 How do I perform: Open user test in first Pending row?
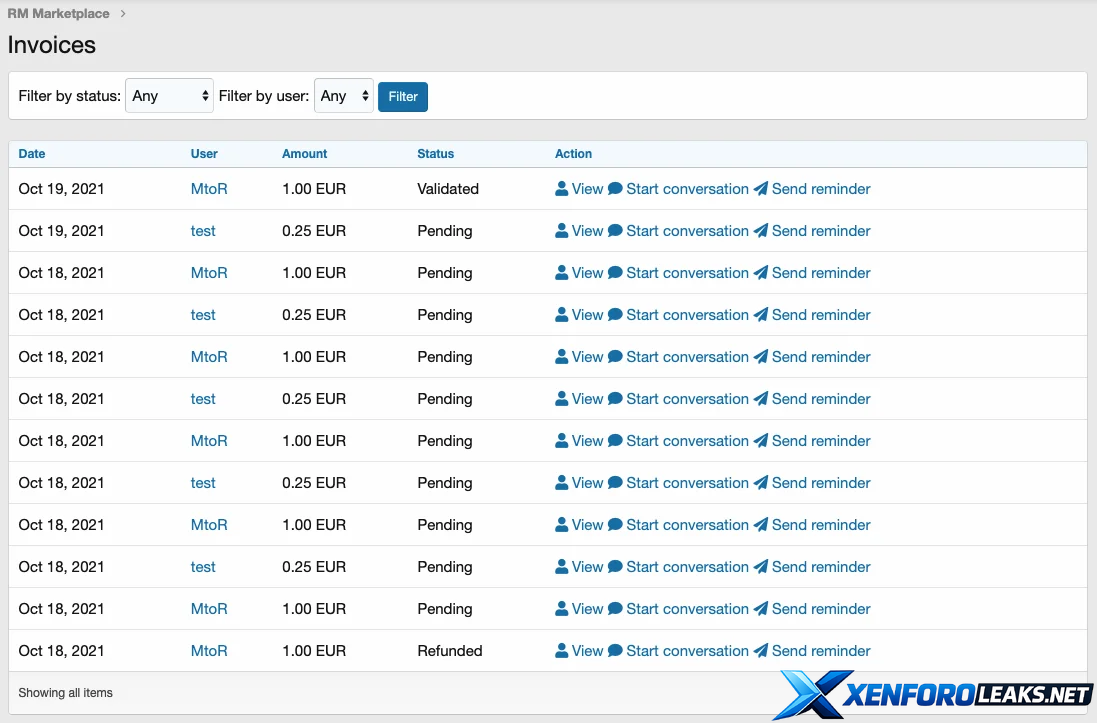(x=203, y=231)
